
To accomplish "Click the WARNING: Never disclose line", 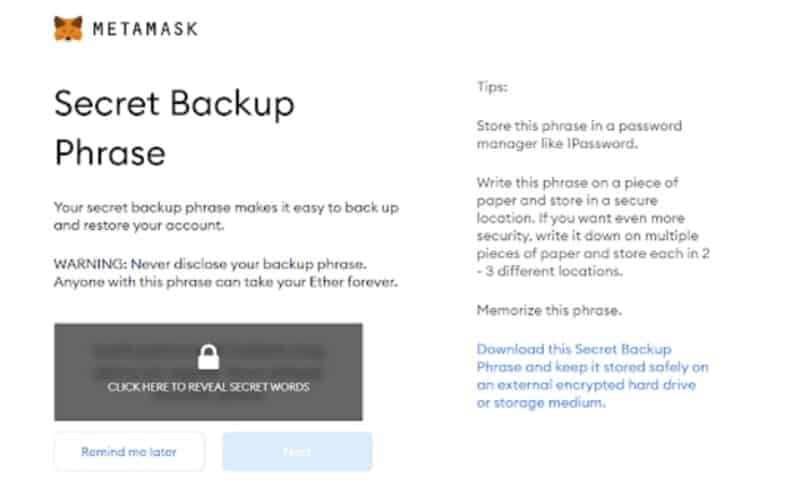I will coord(210,264).
